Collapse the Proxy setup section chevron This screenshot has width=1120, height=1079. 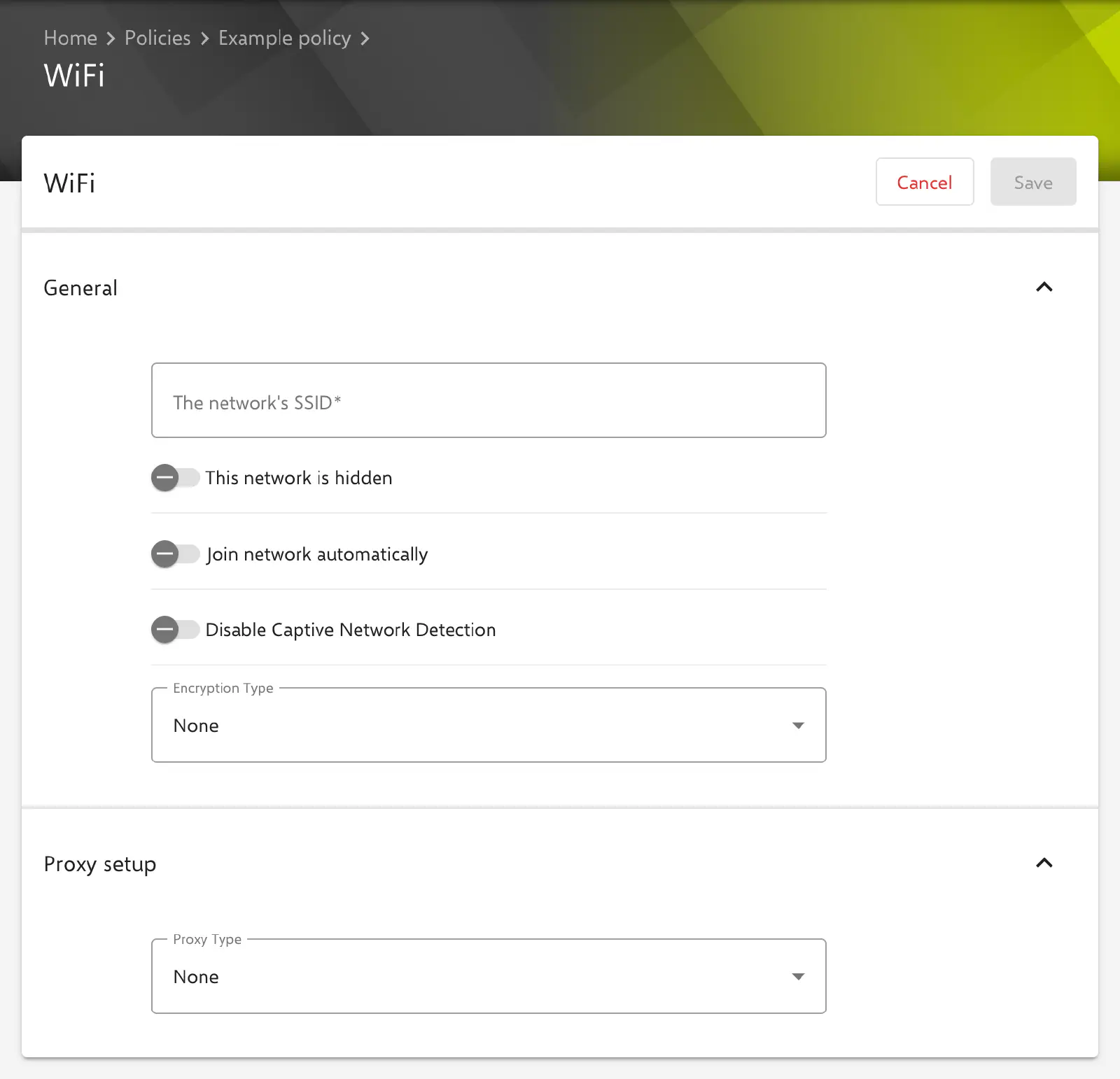pyautogui.click(x=1044, y=863)
